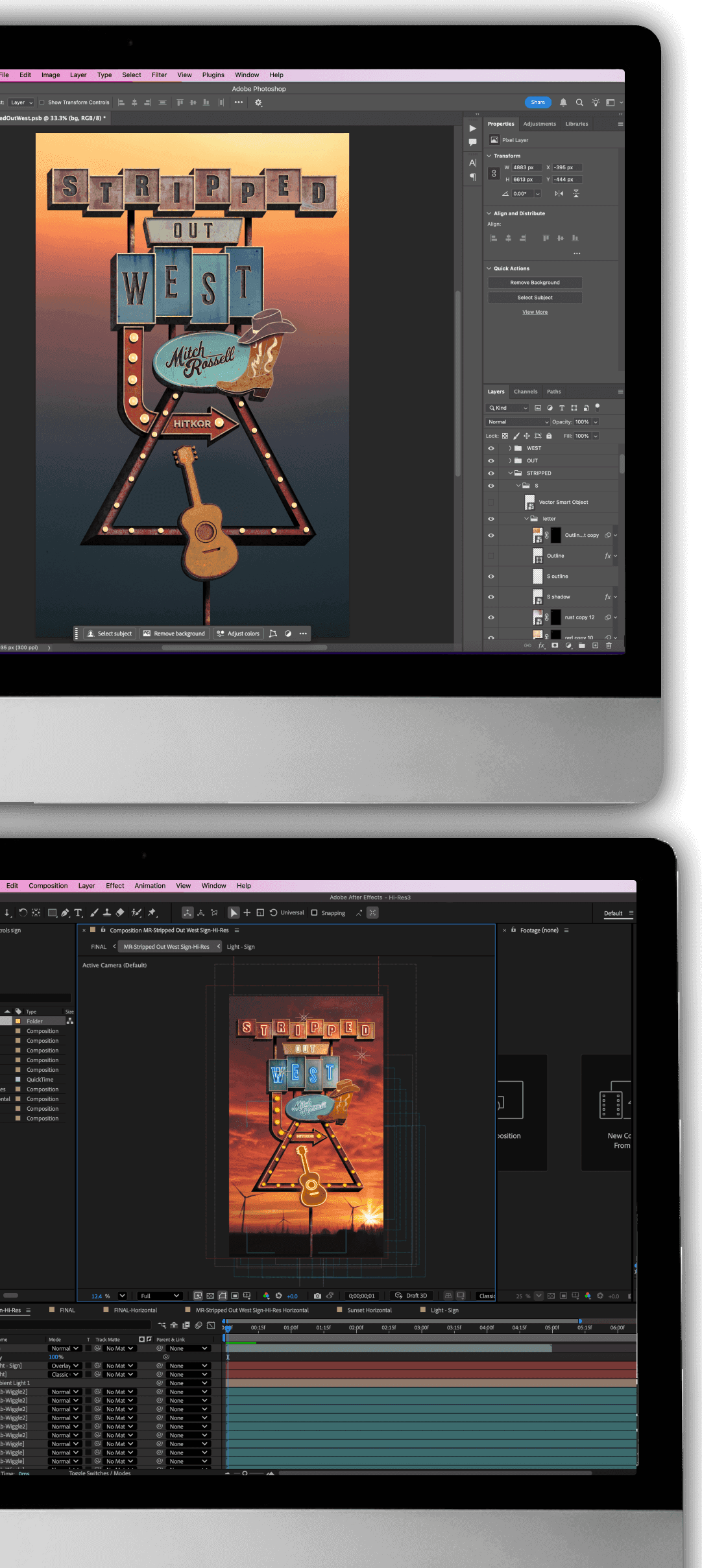
Task: Select the After Effects Clone Stamp tool
Action: [107, 913]
